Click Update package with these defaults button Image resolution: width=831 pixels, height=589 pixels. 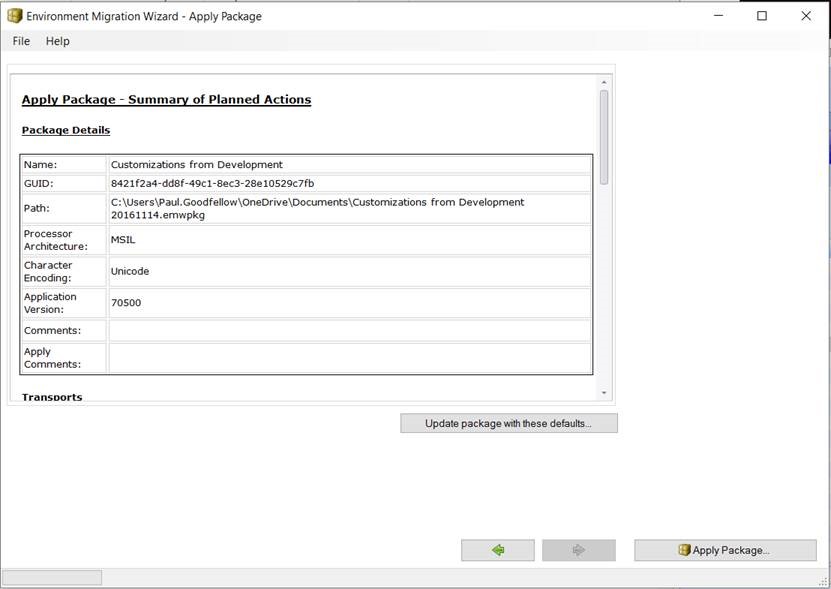508,423
